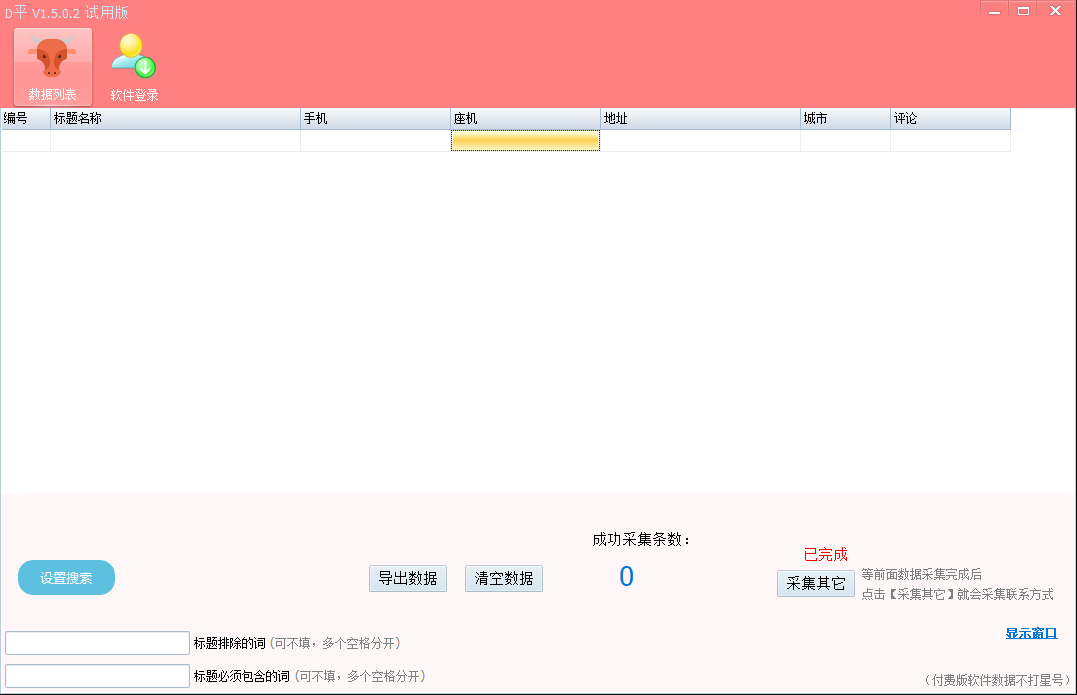Click the 导出数据 button
Image resolution: width=1077 pixels, height=695 pixels.
(408, 578)
